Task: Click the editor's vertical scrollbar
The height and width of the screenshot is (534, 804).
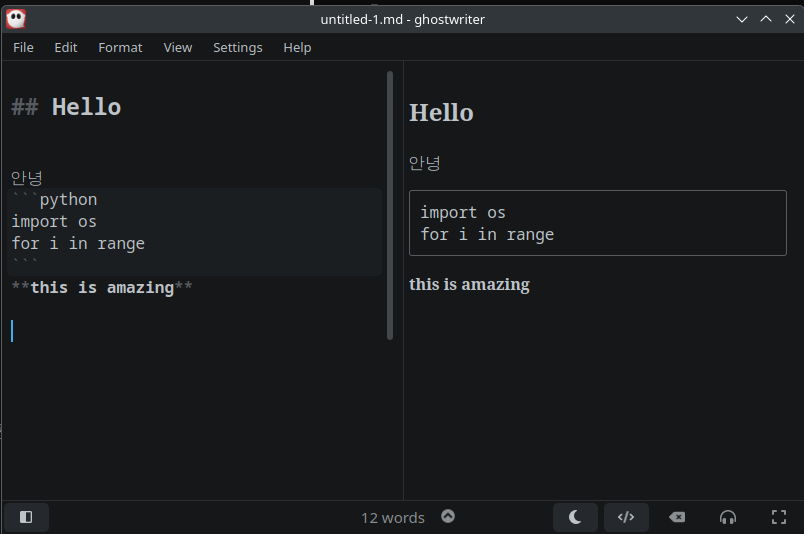Action: click(390, 205)
